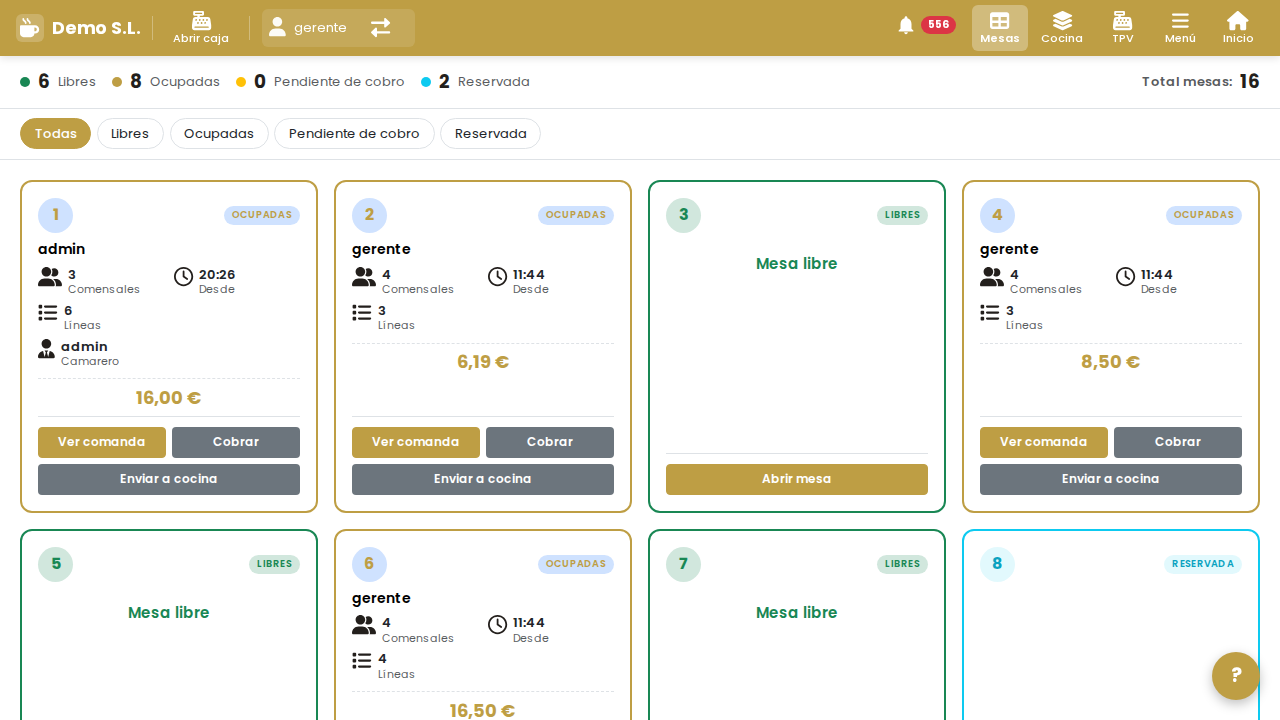Filter tables by Libres

130,134
